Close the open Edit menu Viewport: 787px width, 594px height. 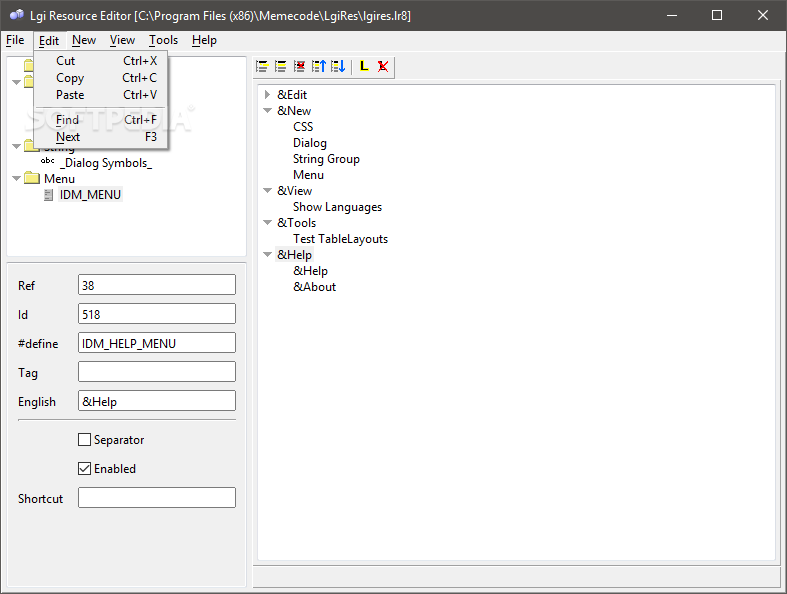pyautogui.click(x=49, y=41)
